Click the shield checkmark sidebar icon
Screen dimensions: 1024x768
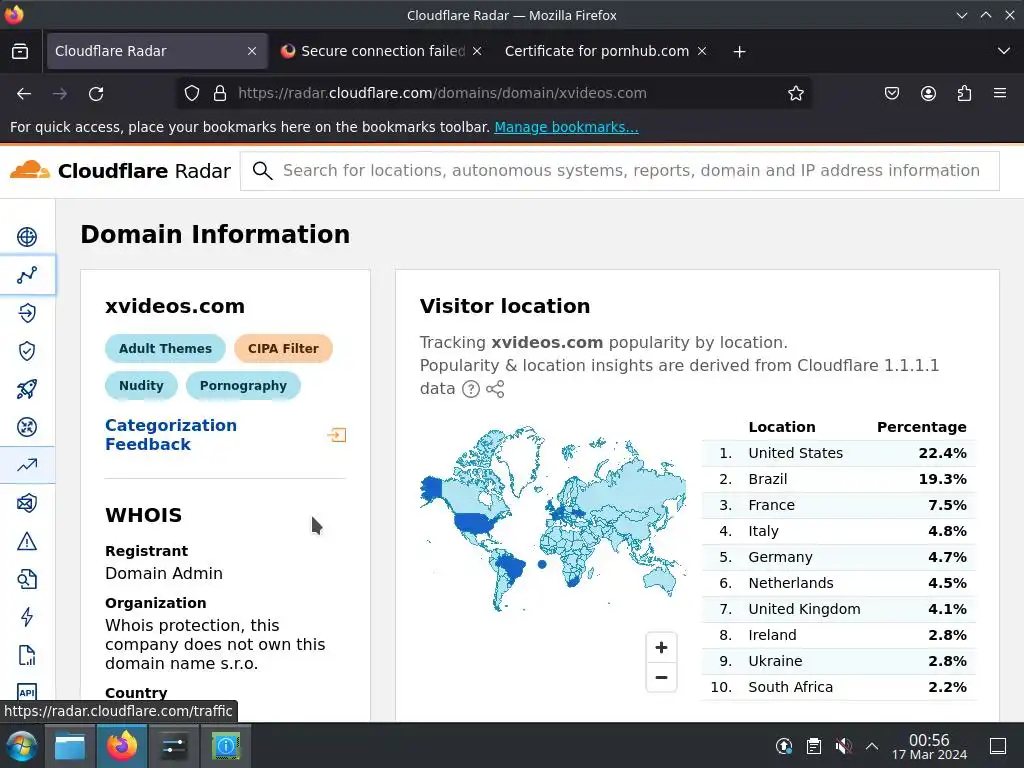(27, 351)
